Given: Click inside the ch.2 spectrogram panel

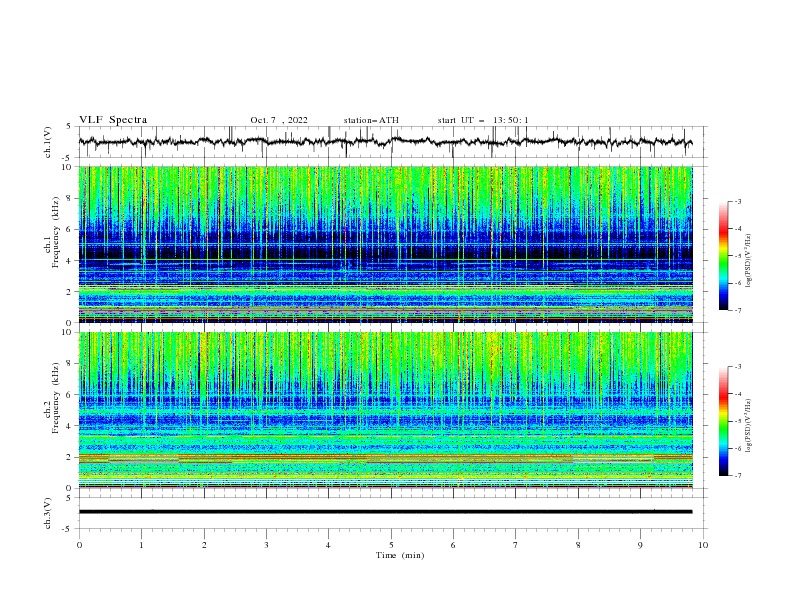Looking at the screenshot, I should pyautogui.click(x=385, y=410).
